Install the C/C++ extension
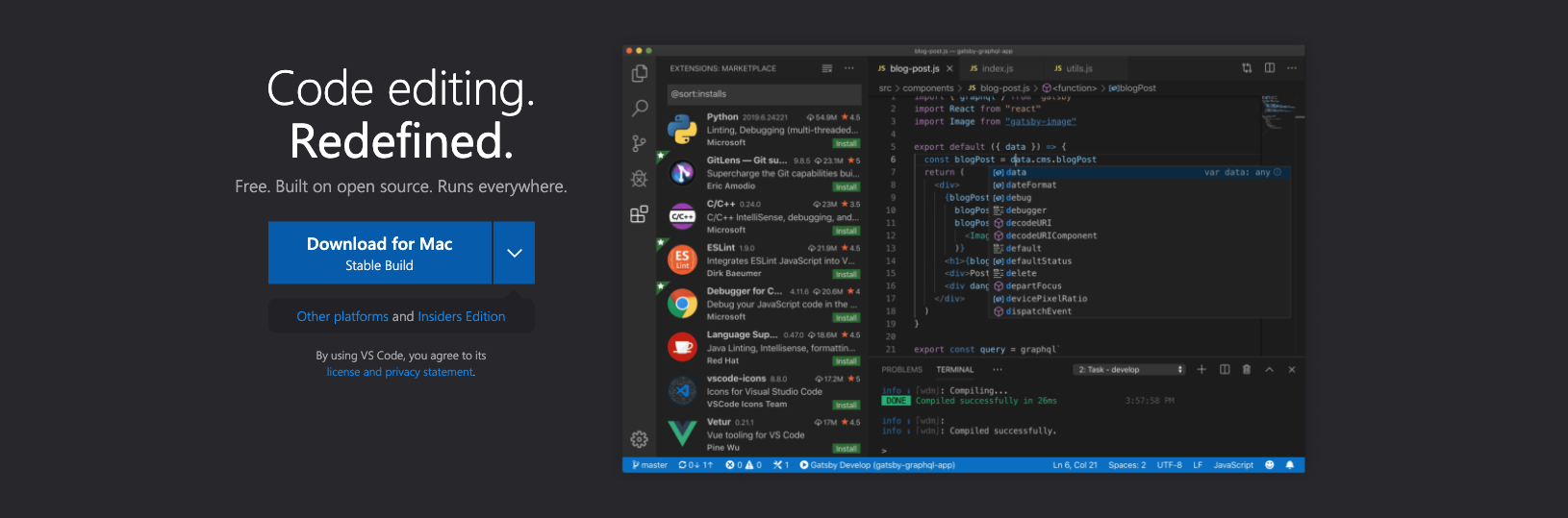 (x=847, y=231)
